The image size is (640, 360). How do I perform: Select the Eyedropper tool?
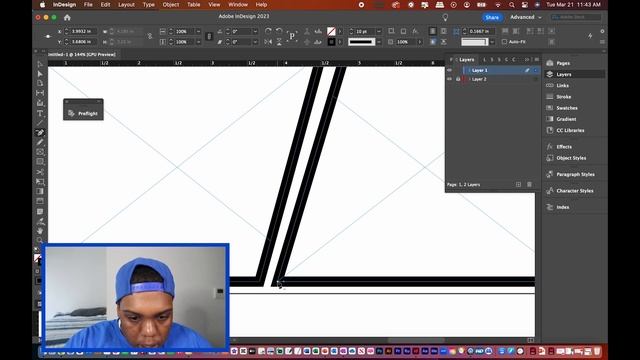pyautogui.click(x=40, y=222)
